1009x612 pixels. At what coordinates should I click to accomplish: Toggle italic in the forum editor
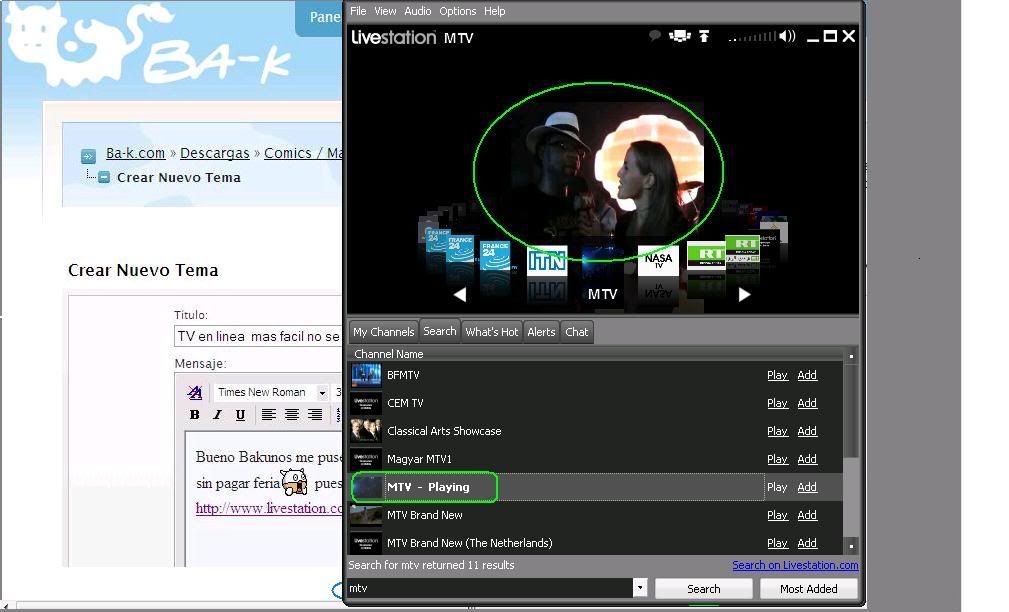217,415
